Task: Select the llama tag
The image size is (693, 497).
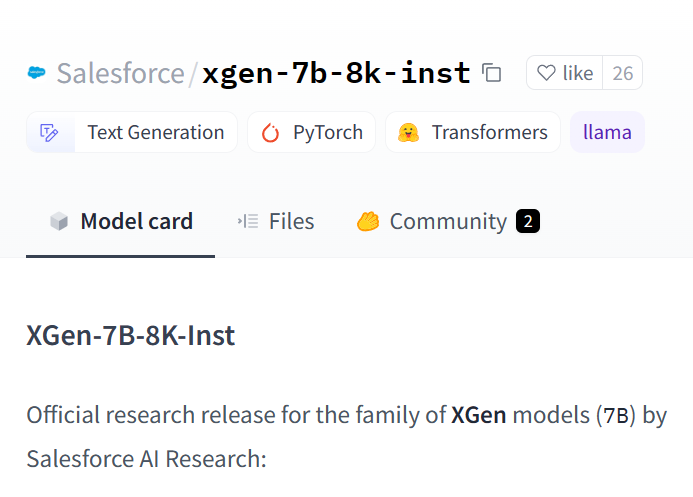Action: coord(607,132)
